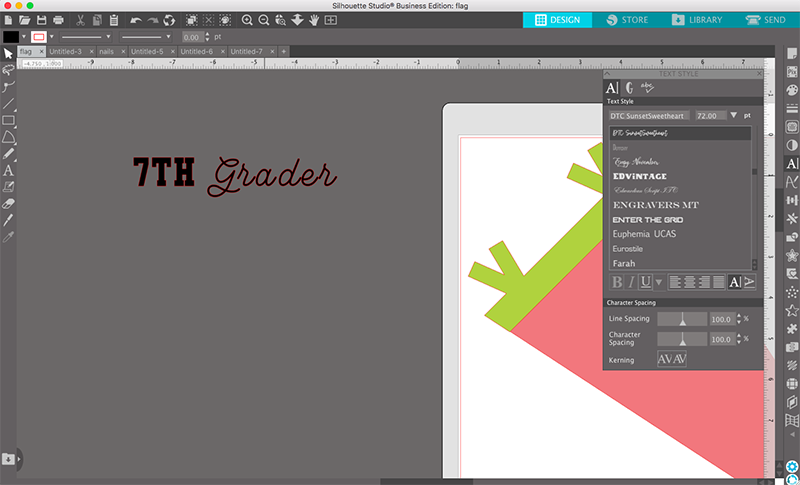Go to the DESIGN tab
The width and height of the screenshot is (800, 485).
pos(557,20)
